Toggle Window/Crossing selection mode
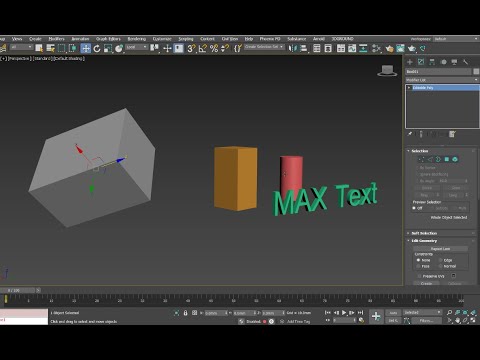 tap(72, 49)
